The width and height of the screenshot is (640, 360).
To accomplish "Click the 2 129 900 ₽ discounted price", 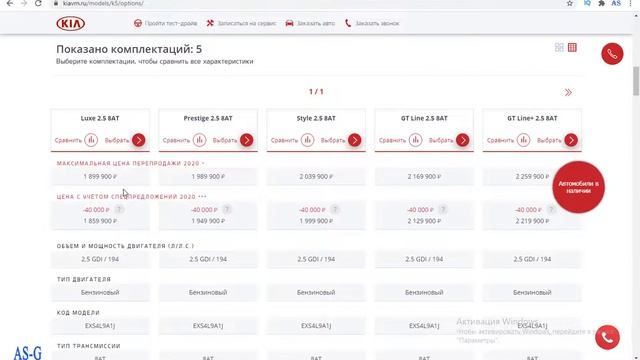I will [424, 221].
